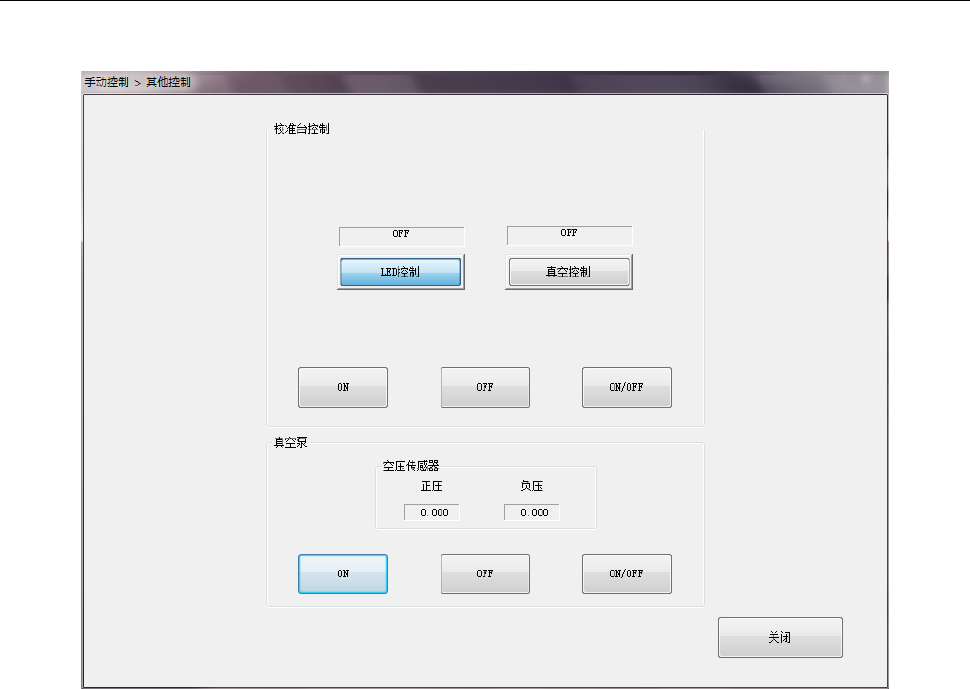Click the 校准台控制 group label
The width and height of the screenshot is (970, 689).
pos(302,129)
